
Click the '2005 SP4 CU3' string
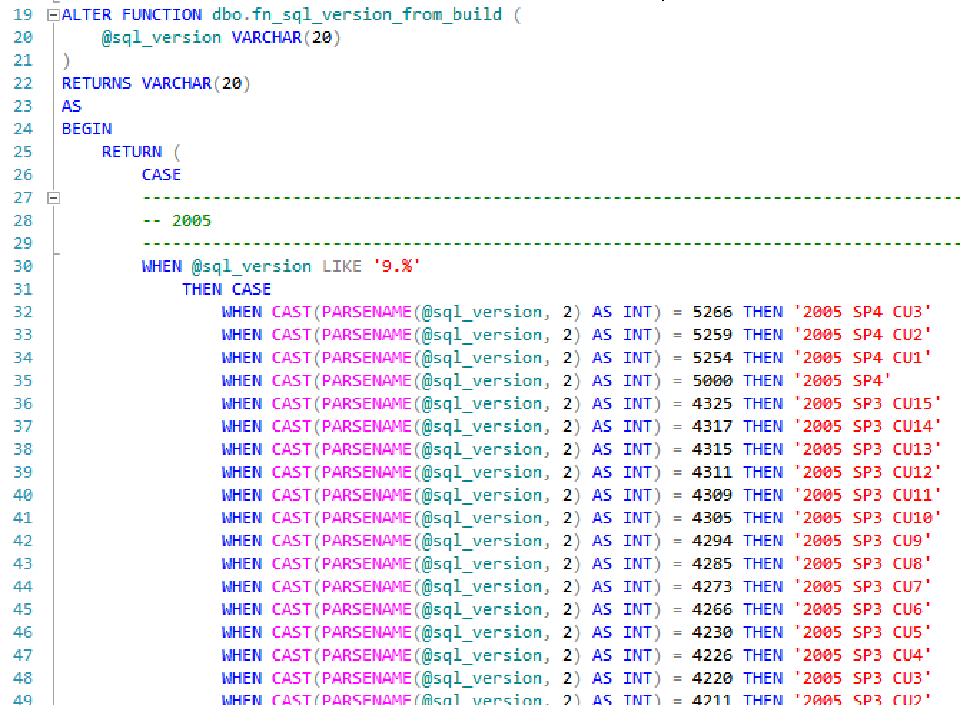[862, 311]
